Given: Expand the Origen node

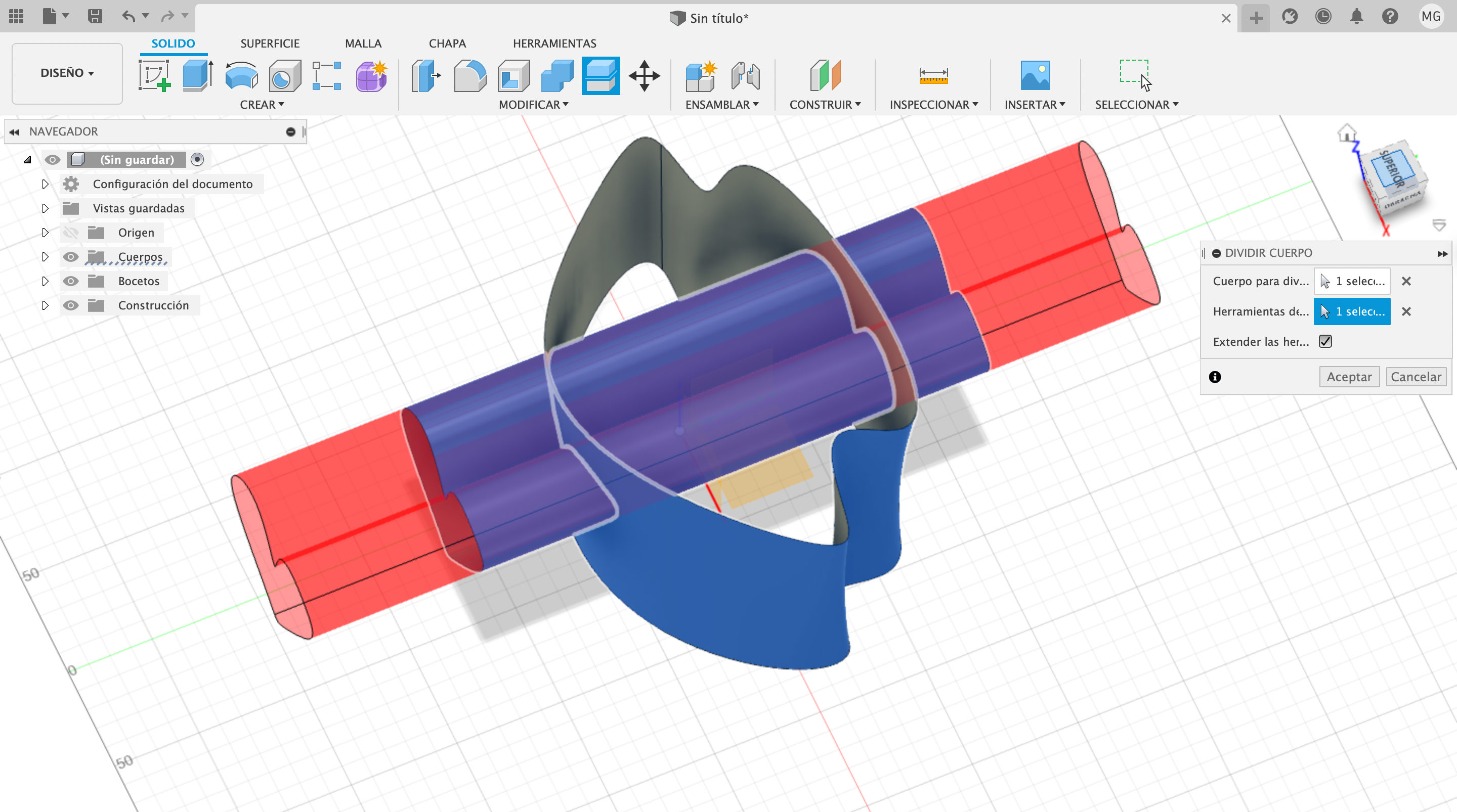Looking at the screenshot, I should point(45,233).
